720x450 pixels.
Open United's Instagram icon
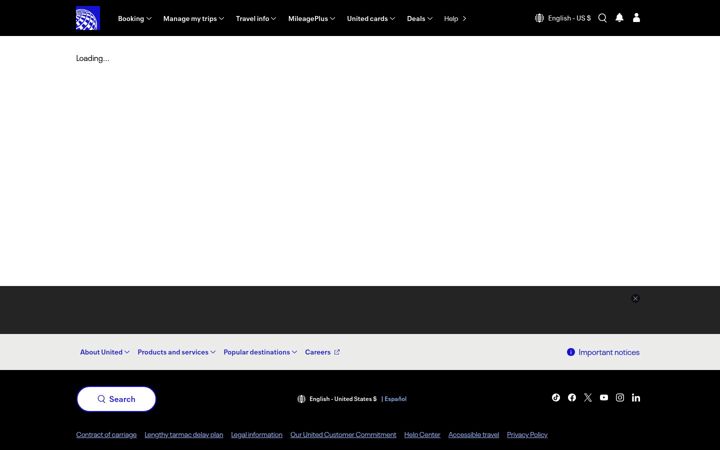[x=620, y=398]
